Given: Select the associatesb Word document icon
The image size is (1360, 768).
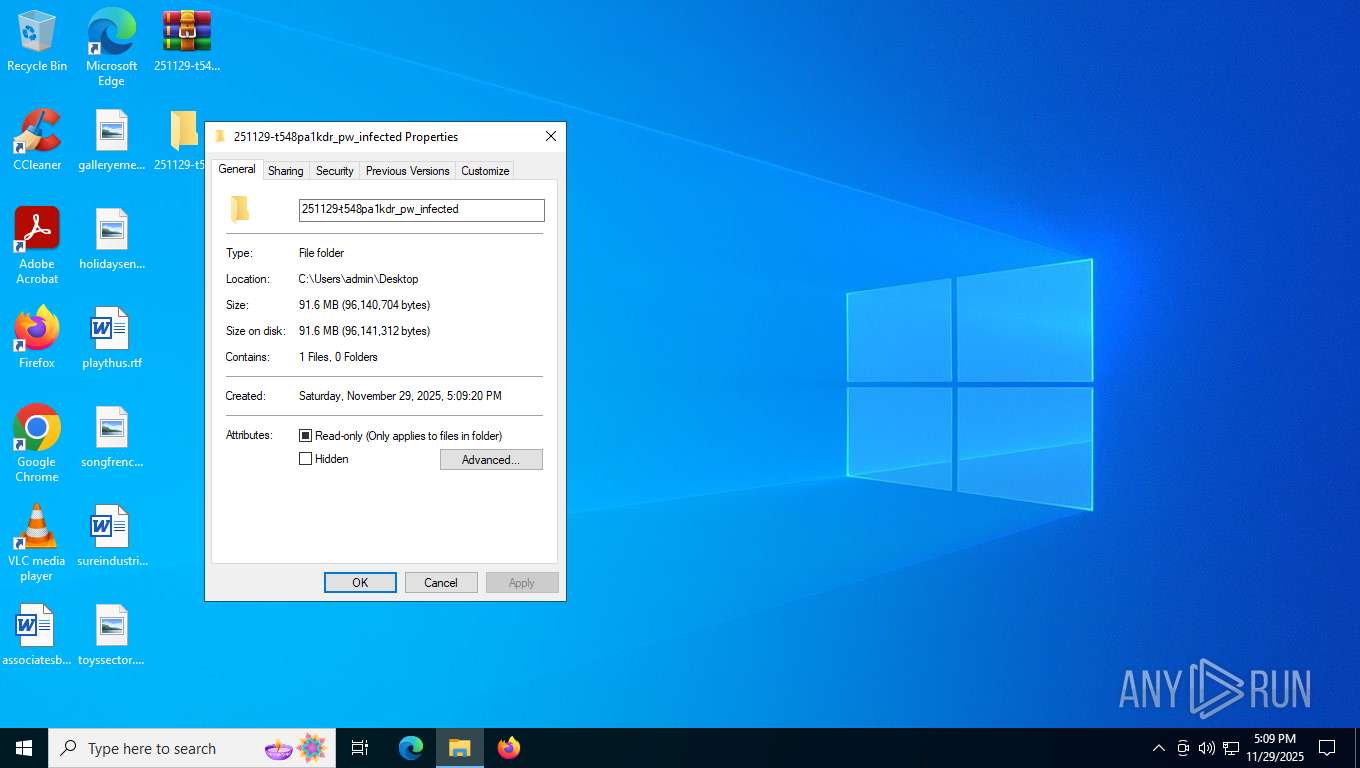Looking at the screenshot, I should tap(37, 636).
